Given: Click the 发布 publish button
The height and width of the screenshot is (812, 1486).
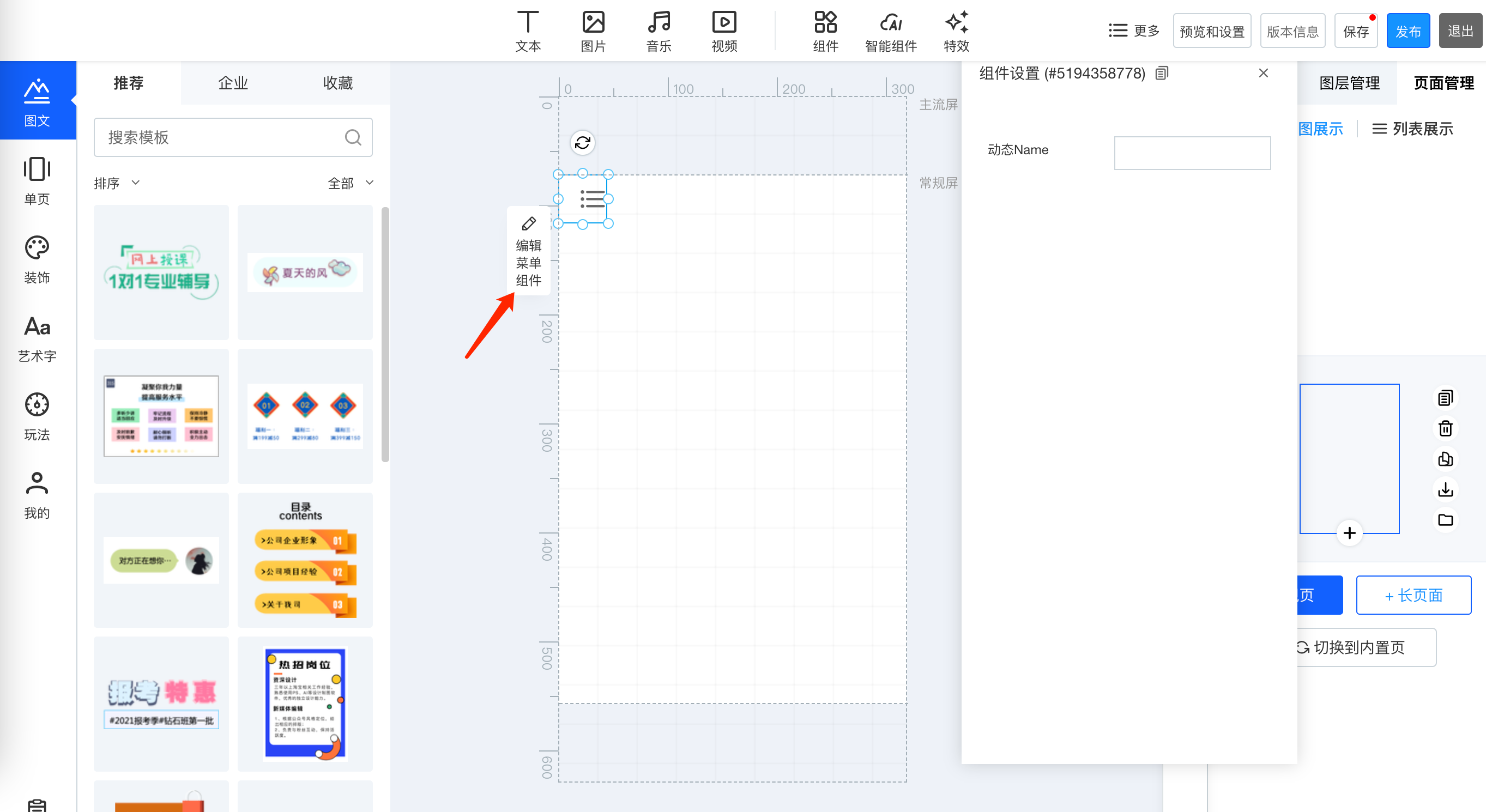Looking at the screenshot, I should pyautogui.click(x=1408, y=31).
